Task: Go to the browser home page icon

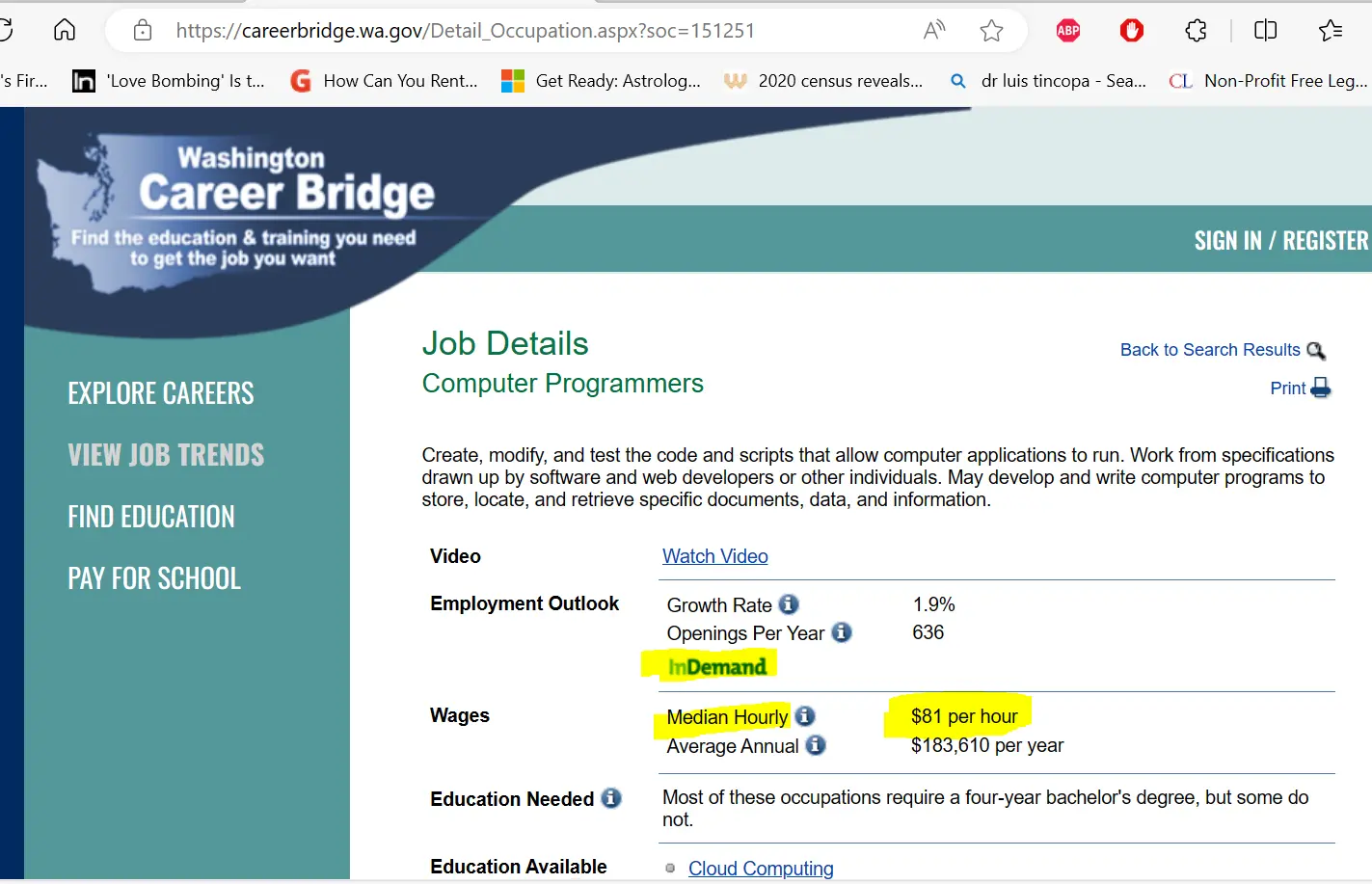Action: click(x=65, y=30)
